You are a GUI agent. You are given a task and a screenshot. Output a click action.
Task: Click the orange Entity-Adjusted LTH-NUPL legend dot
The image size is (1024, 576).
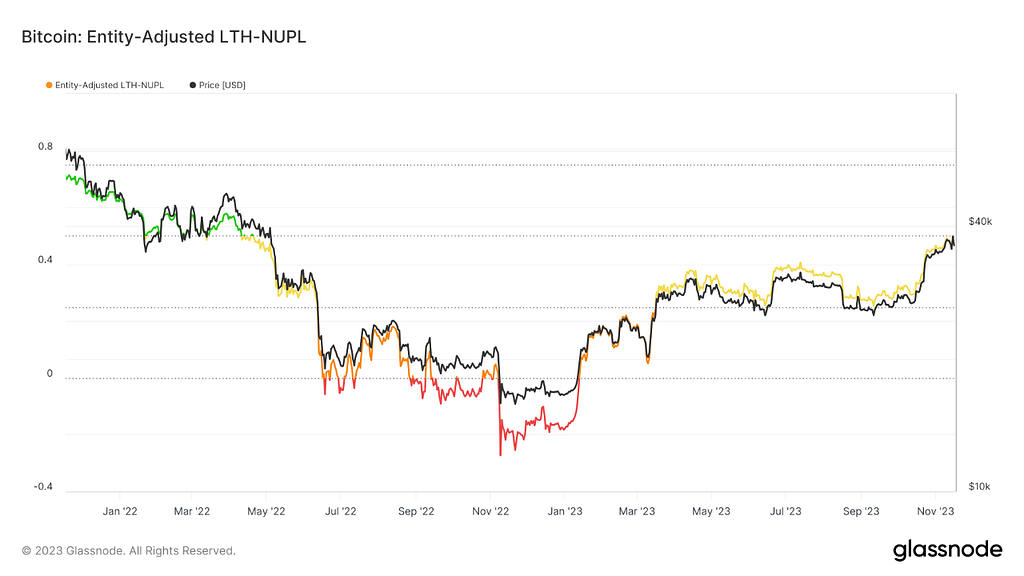pyautogui.click(x=49, y=85)
